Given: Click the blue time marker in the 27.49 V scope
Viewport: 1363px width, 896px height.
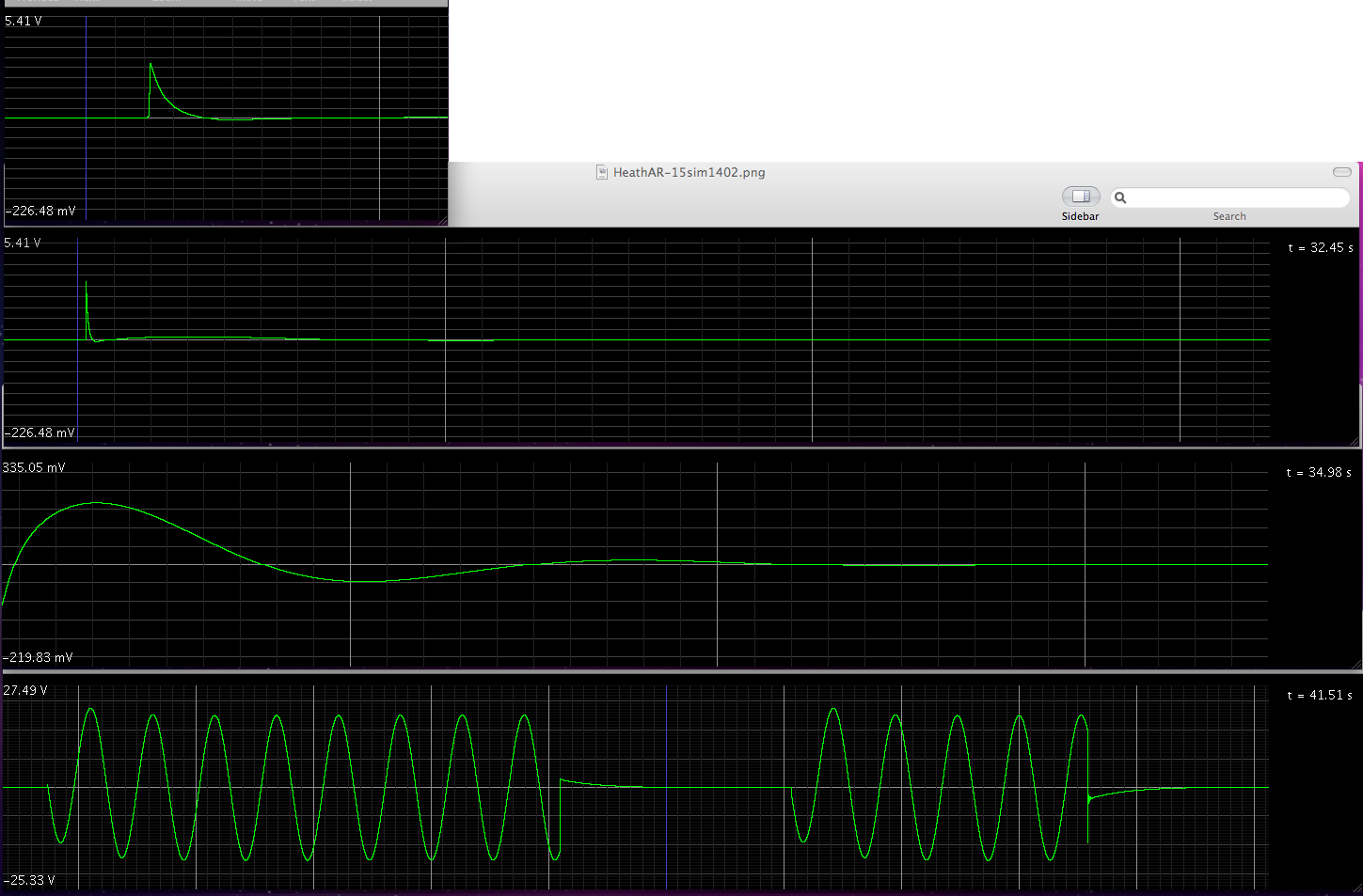Looking at the screenshot, I should click(667, 788).
